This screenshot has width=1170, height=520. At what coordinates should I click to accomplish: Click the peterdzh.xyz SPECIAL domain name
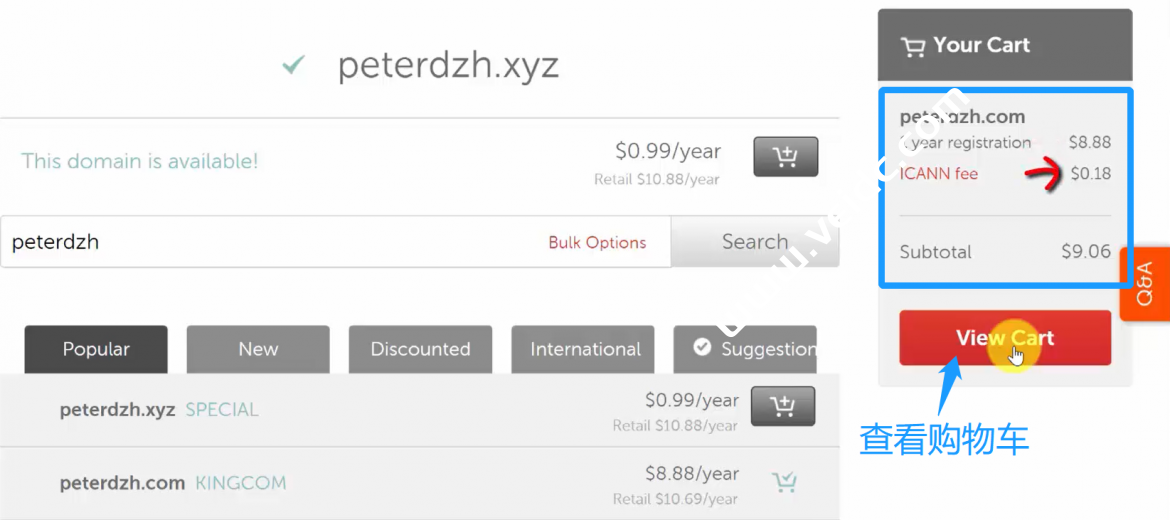[x=118, y=409]
